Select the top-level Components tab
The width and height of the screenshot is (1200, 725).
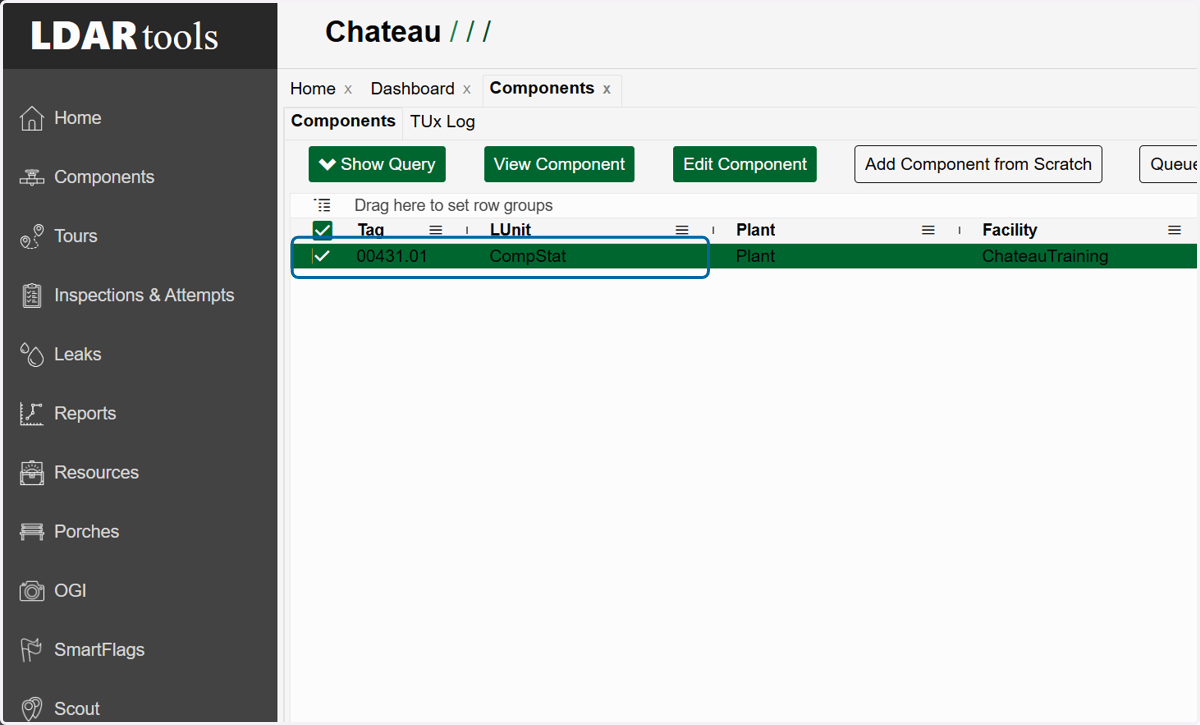tap(542, 88)
